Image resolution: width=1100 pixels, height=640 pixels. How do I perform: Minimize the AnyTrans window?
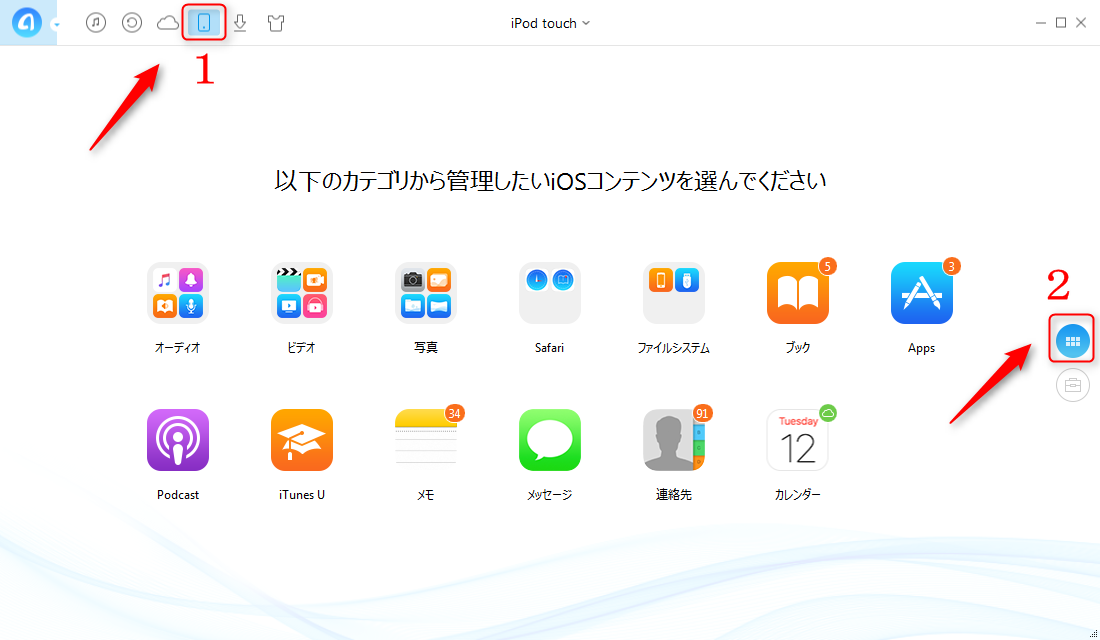[x=1040, y=23]
